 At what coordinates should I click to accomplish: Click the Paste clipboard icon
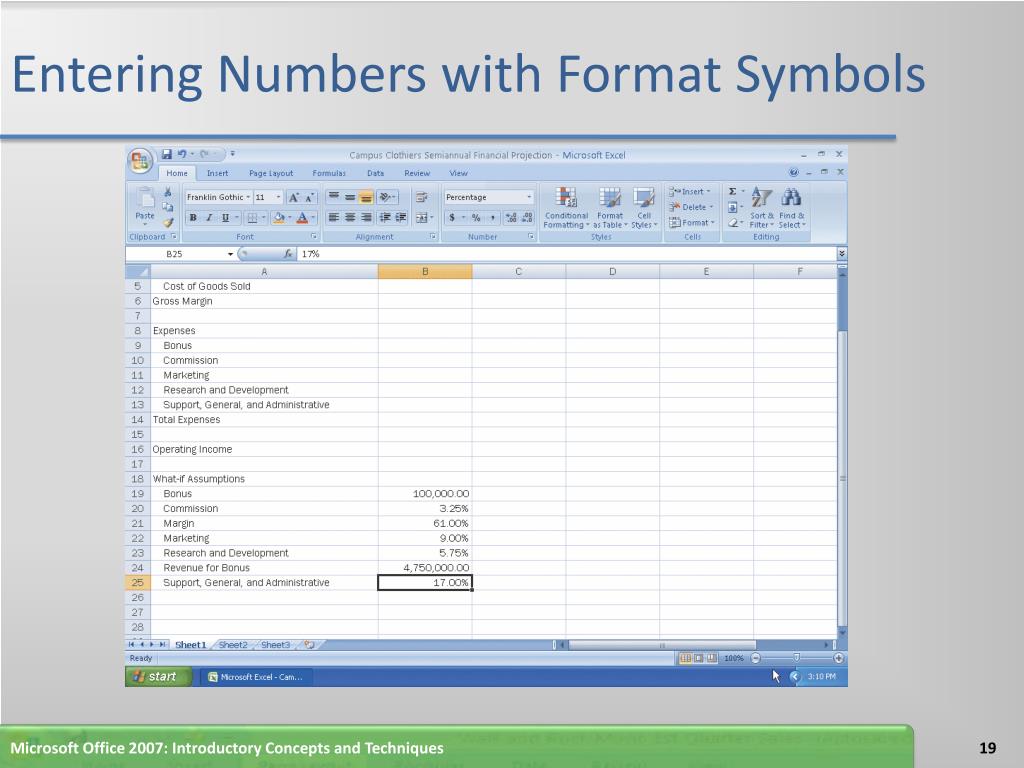[145, 198]
